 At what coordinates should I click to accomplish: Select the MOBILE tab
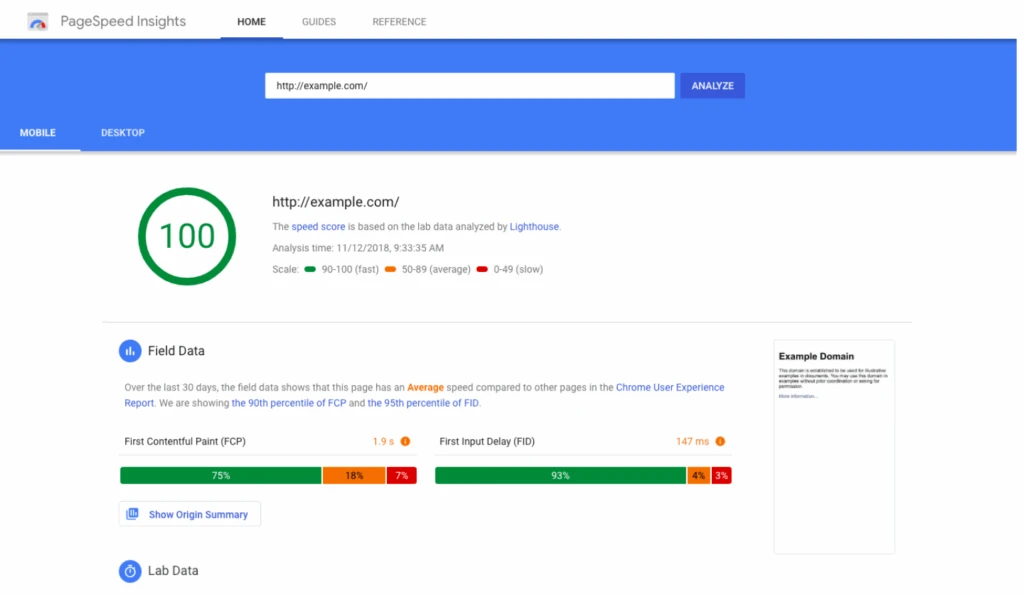38,132
